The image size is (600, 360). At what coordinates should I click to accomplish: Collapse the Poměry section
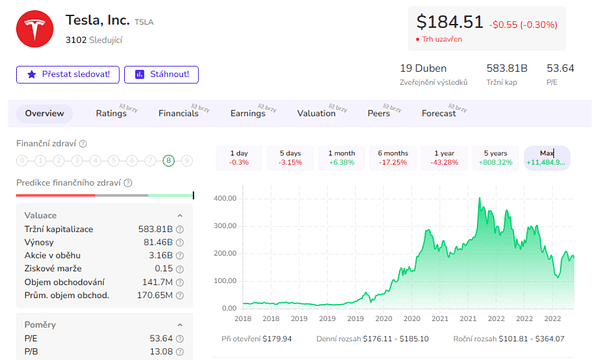pos(180,325)
